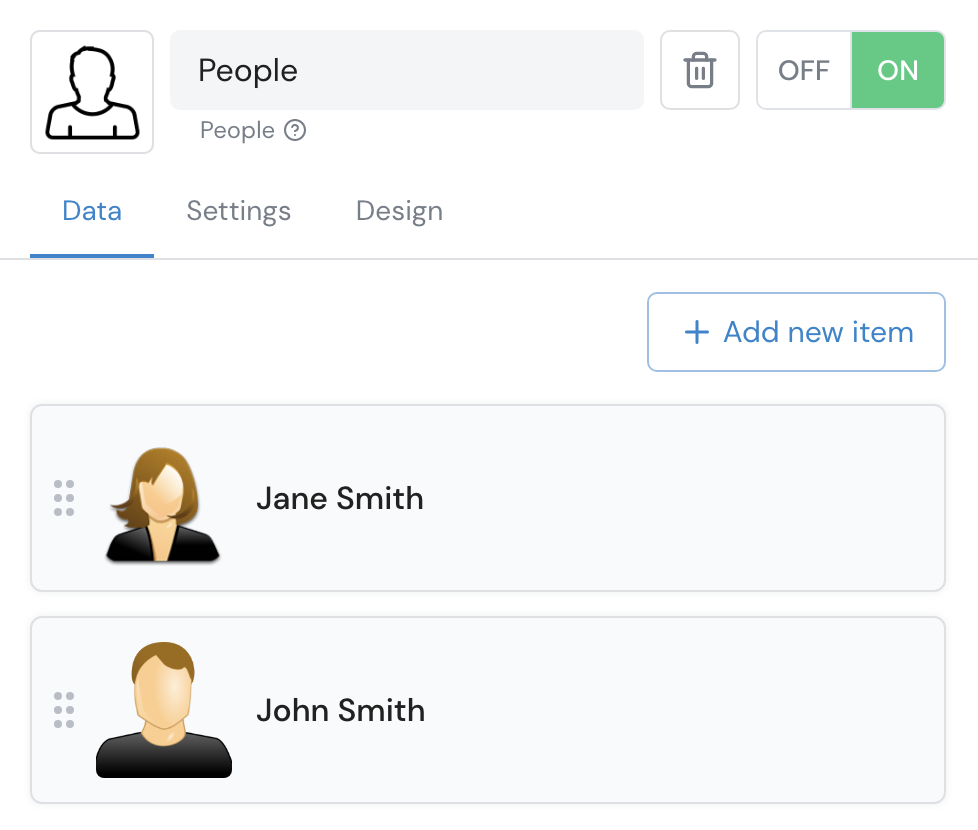The image size is (978, 830).
Task: Expand the Jane Smith card via its empty area
Action: click(680, 498)
